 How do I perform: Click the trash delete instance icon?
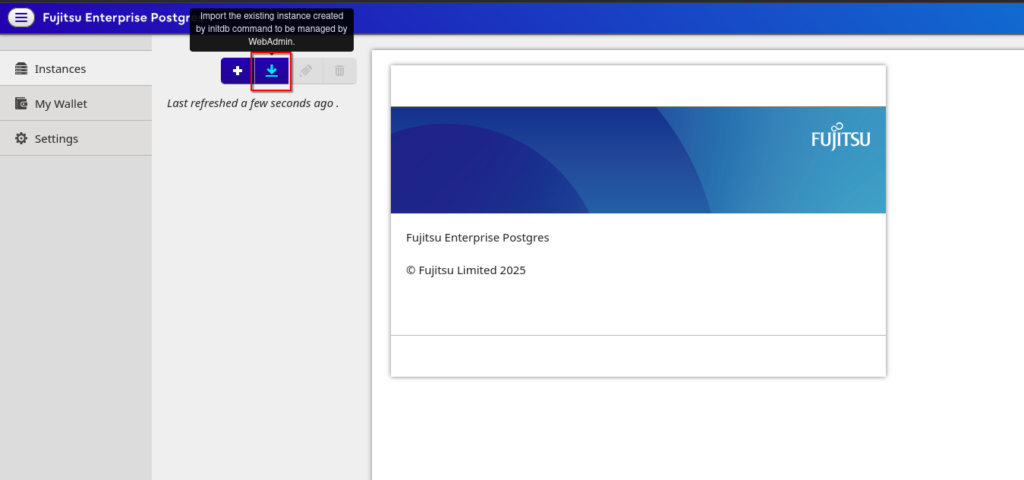pos(340,71)
